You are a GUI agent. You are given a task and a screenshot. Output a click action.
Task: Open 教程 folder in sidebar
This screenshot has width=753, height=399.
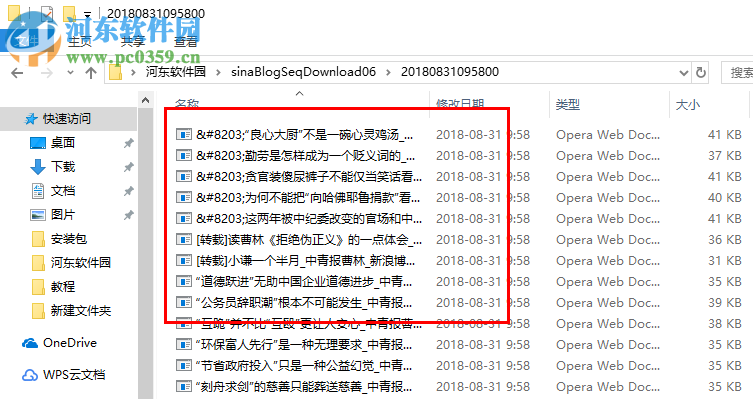(62, 287)
